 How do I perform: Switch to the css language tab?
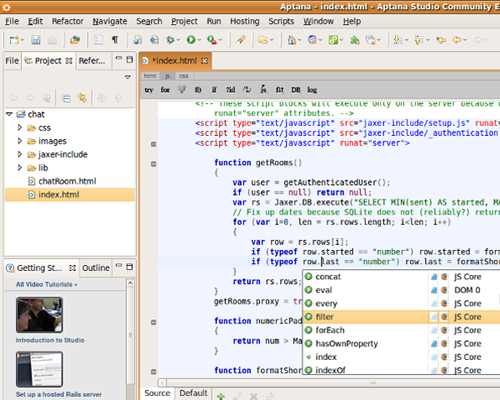pos(184,76)
